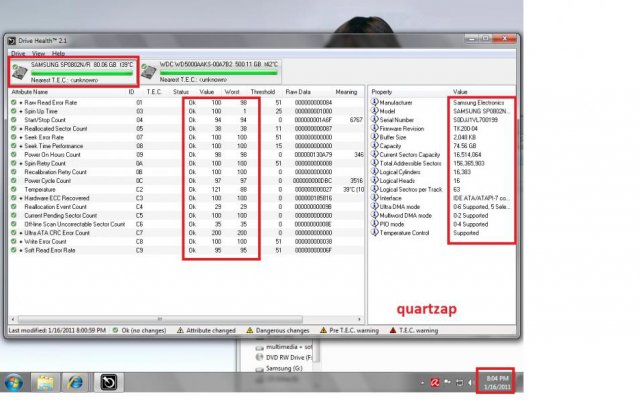Click the Manufacturer property info icon
The height and width of the screenshot is (400, 640).
pos(374,102)
